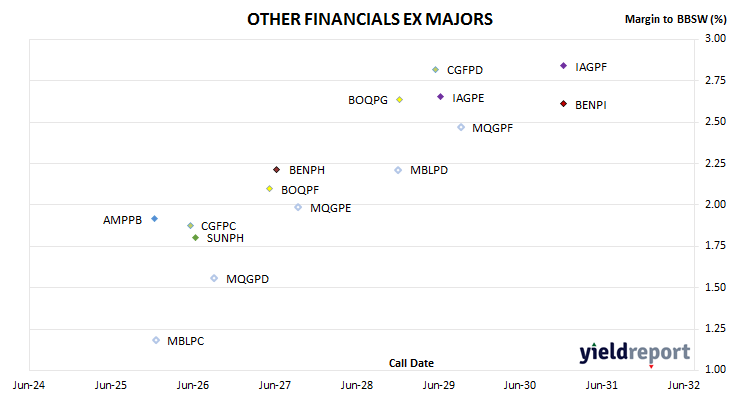This screenshot has width=730, height=399.
Task: Select the BOQPG yellow diamond marker
Action: (399, 100)
